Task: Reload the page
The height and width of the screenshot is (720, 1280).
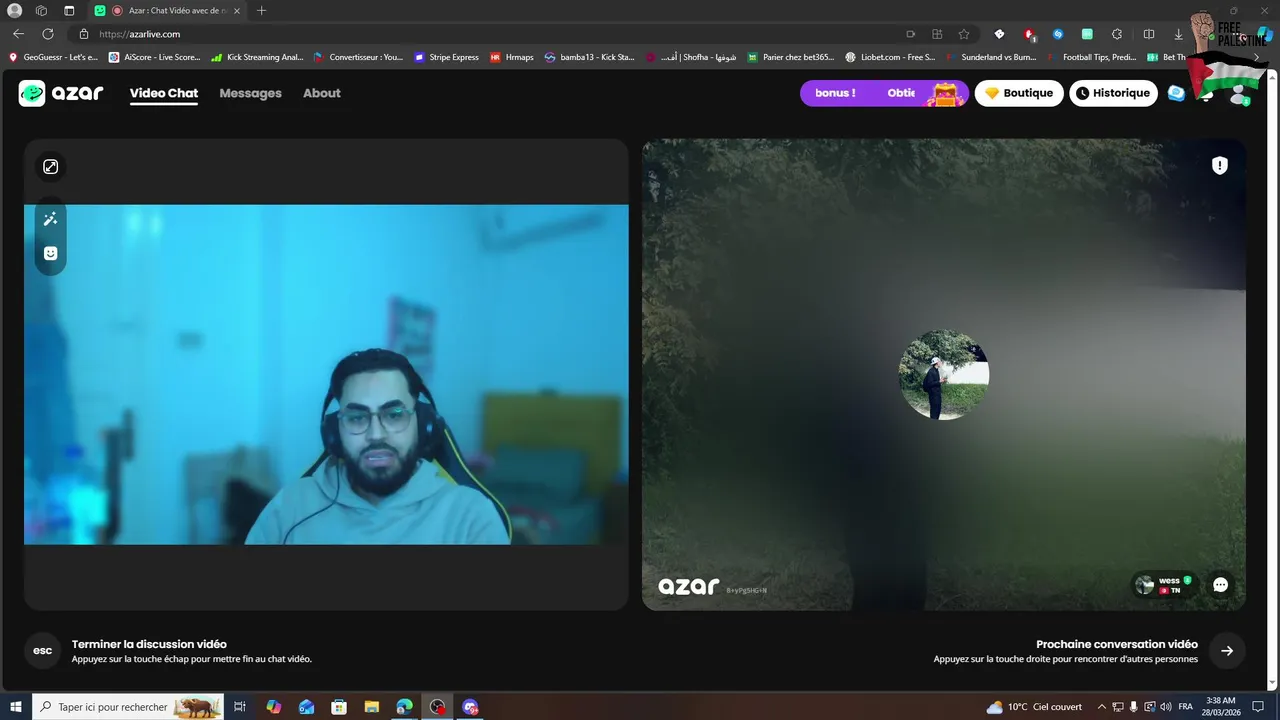Action: pyautogui.click(x=47, y=34)
